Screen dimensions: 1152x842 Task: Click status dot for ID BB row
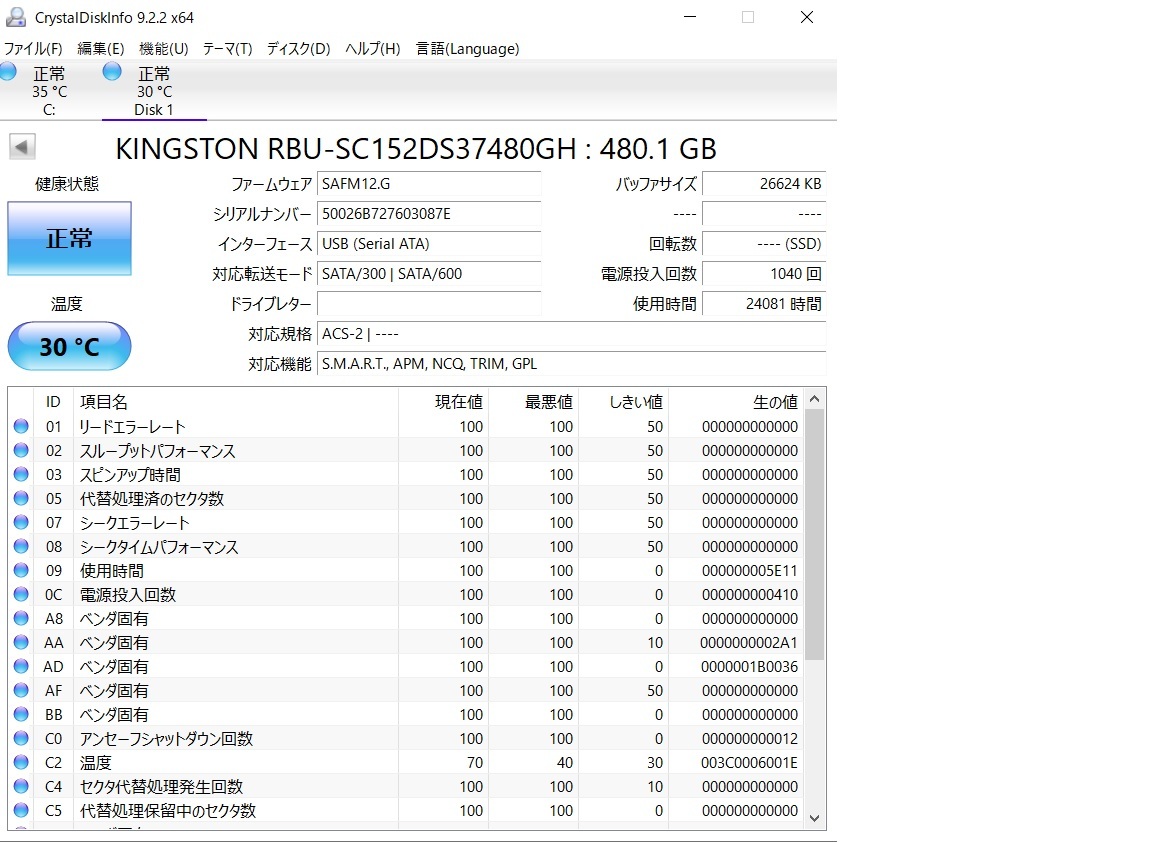coord(21,714)
